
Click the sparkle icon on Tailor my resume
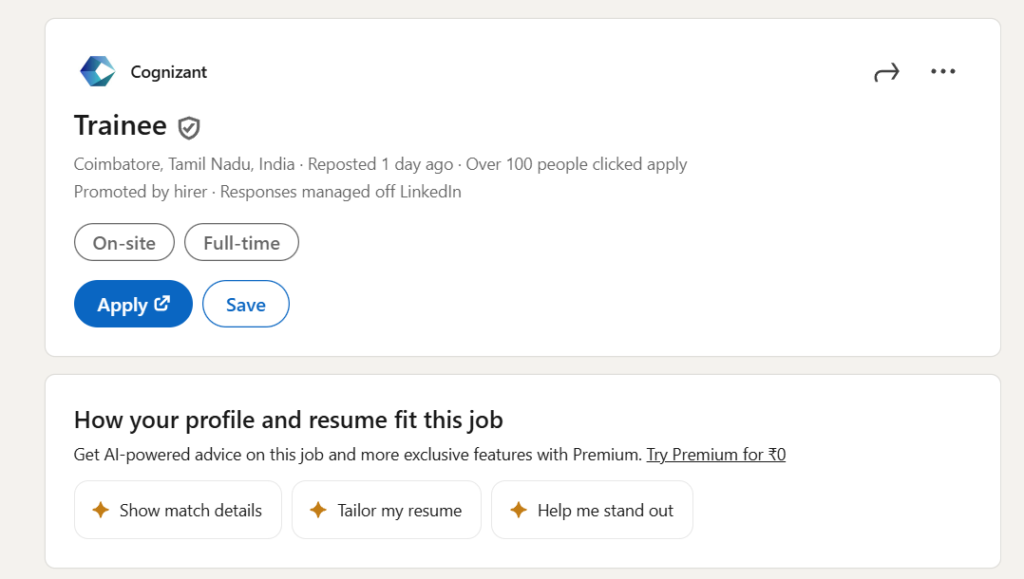click(318, 510)
